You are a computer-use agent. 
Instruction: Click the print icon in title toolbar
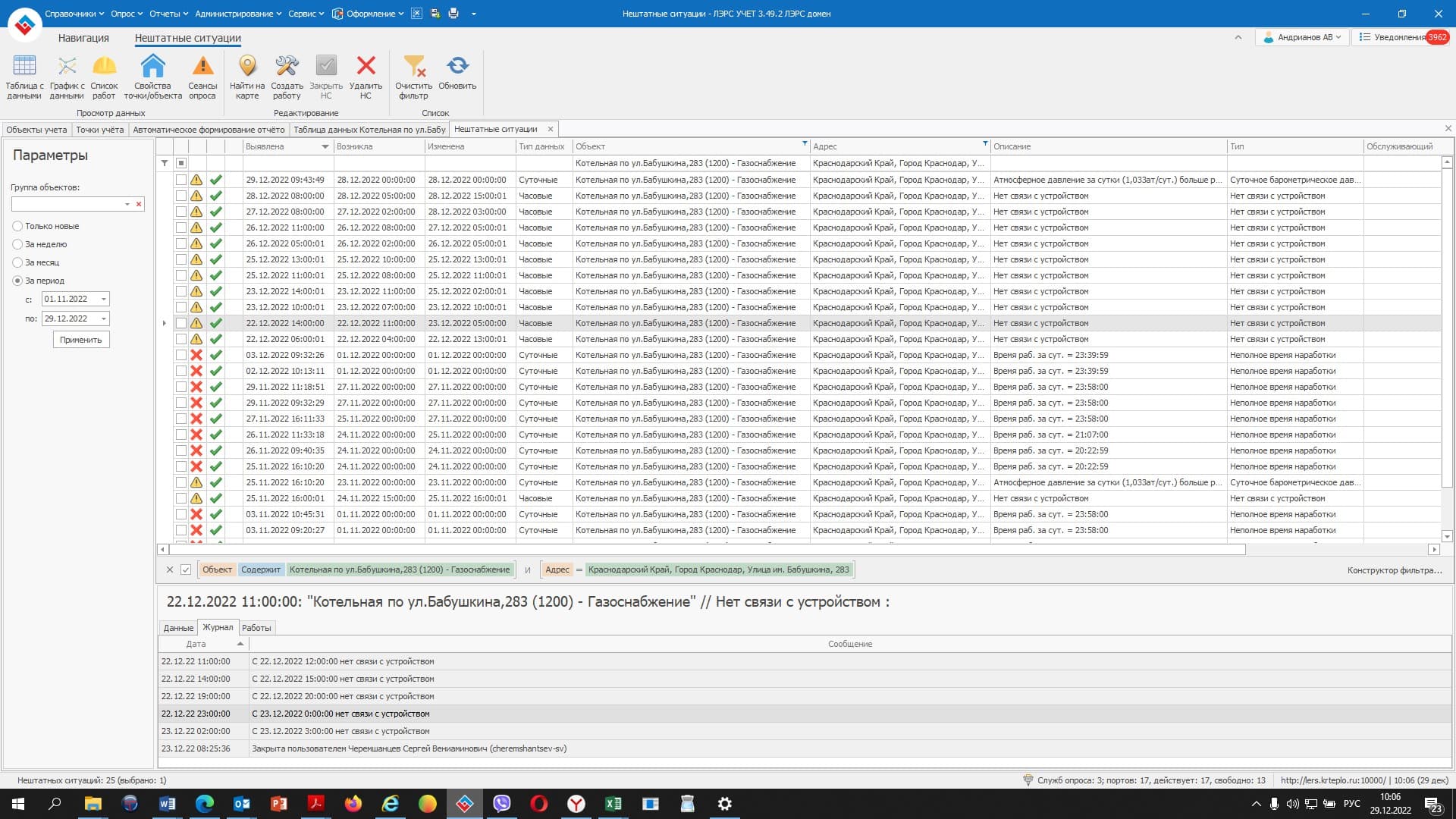coord(453,14)
